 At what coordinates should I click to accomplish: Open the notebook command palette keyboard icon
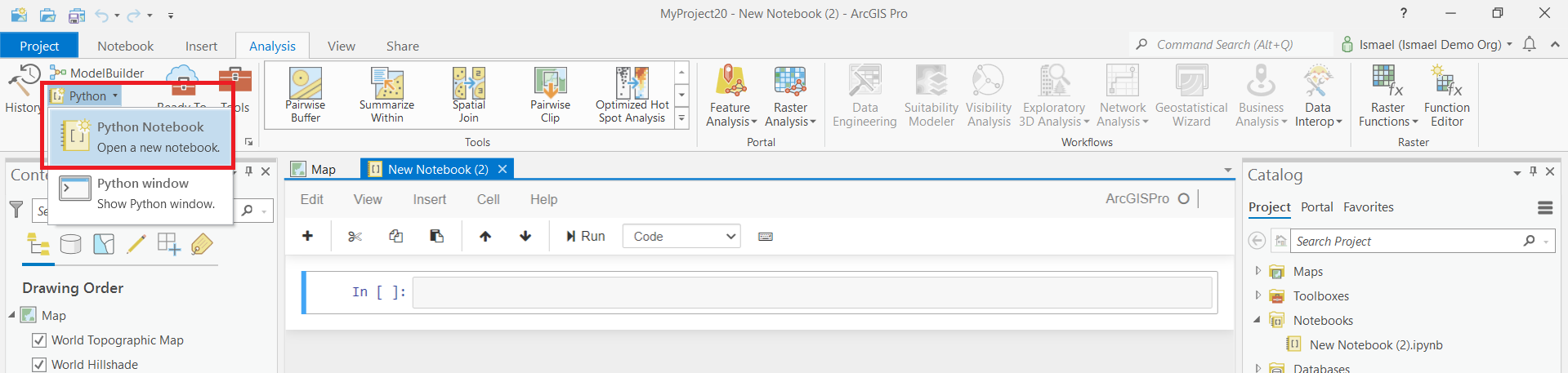coord(766,236)
